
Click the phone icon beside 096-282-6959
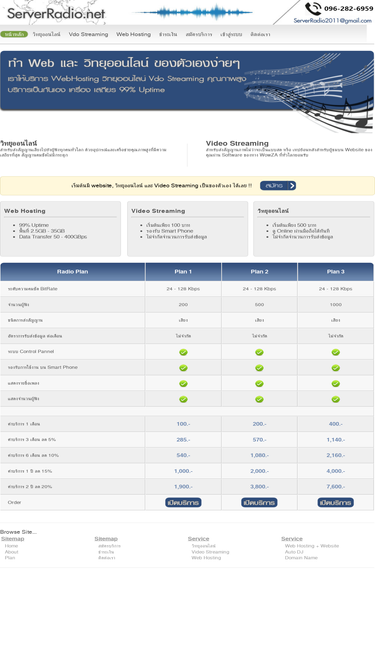[313, 9]
